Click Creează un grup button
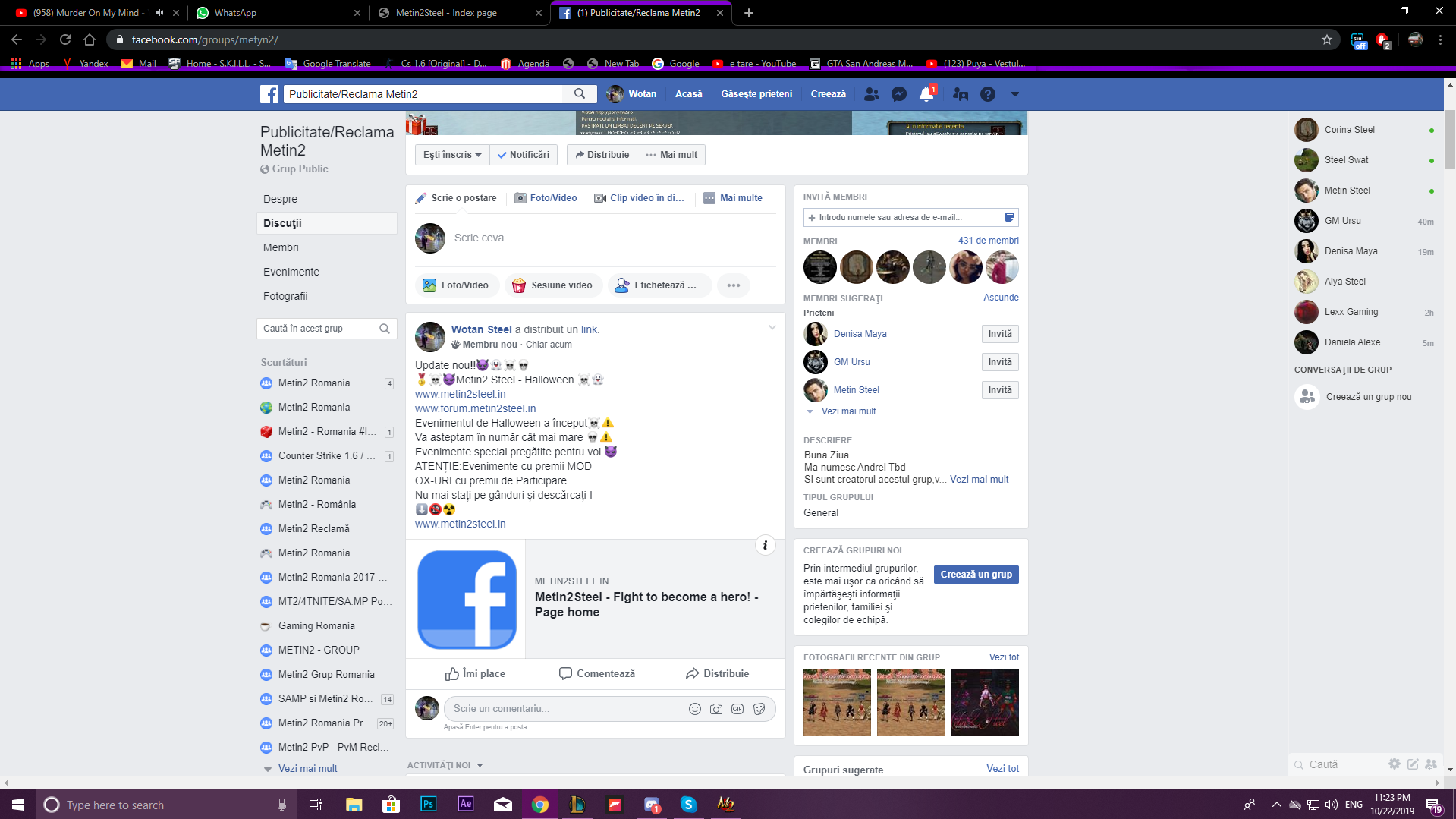 (976, 575)
